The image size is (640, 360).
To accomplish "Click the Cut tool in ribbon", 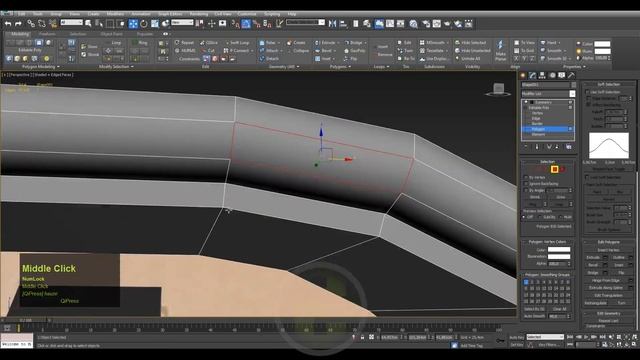I will click(208, 51).
